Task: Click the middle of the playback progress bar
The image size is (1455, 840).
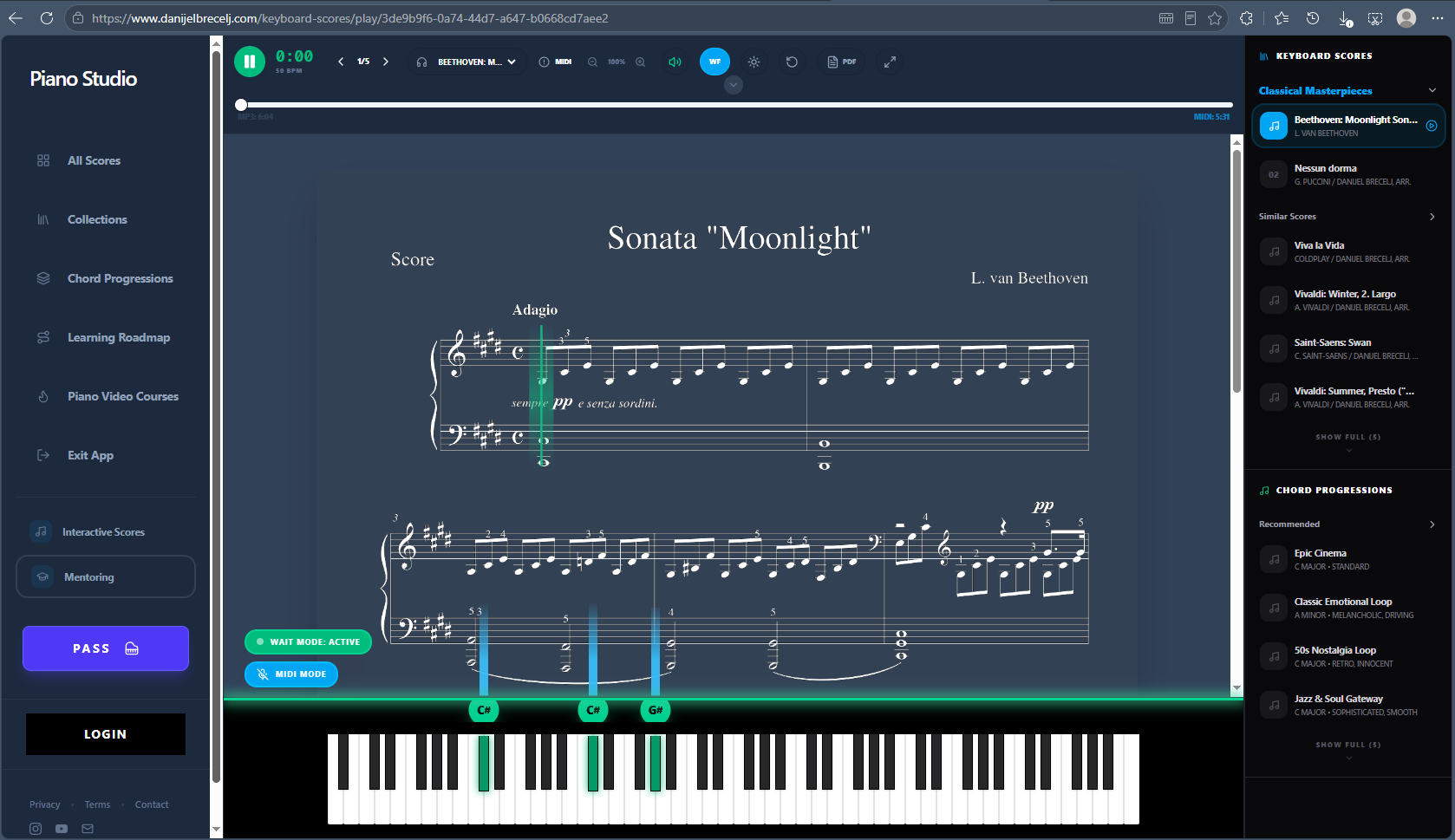Action: pyautogui.click(x=736, y=105)
